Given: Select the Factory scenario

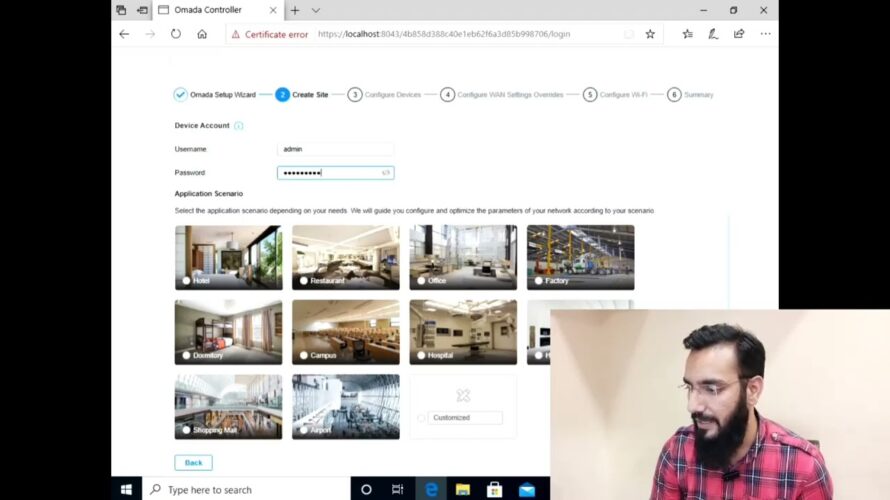Looking at the screenshot, I should point(581,258).
